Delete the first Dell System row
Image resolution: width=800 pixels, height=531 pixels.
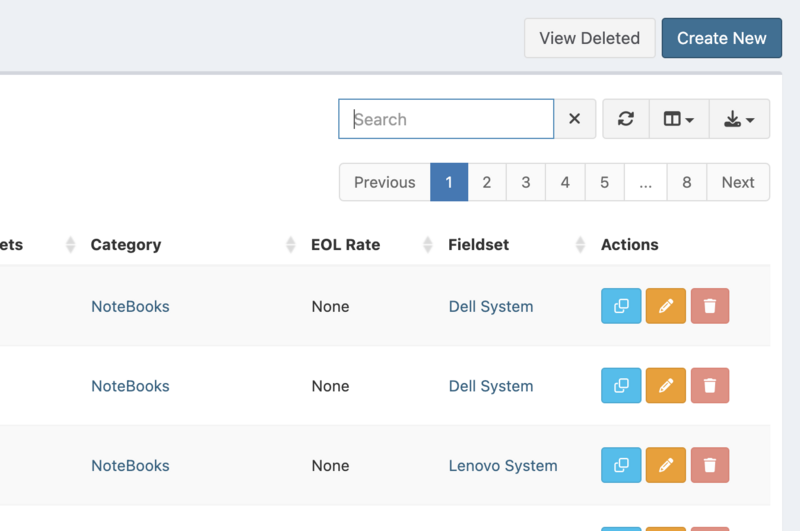710,306
